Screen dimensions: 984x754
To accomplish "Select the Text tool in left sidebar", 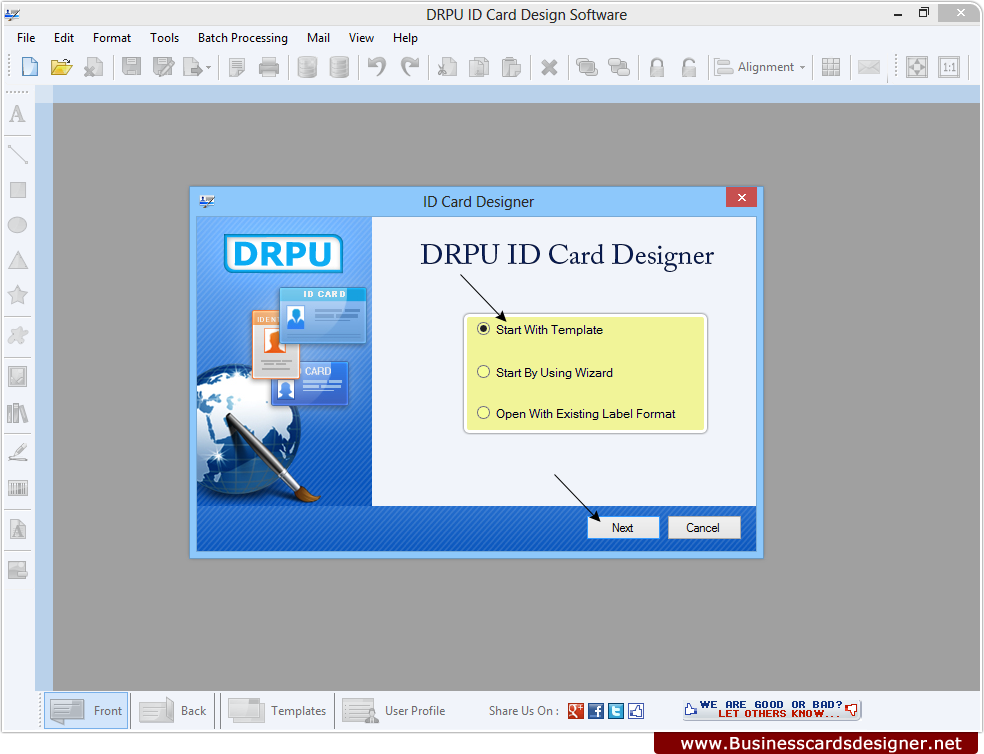I will [x=18, y=114].
